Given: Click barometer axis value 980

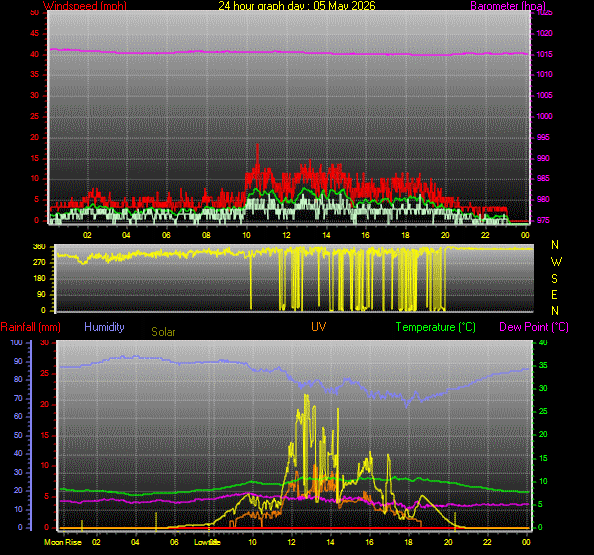Looking at the screenshot, I should tap(543, 199).
